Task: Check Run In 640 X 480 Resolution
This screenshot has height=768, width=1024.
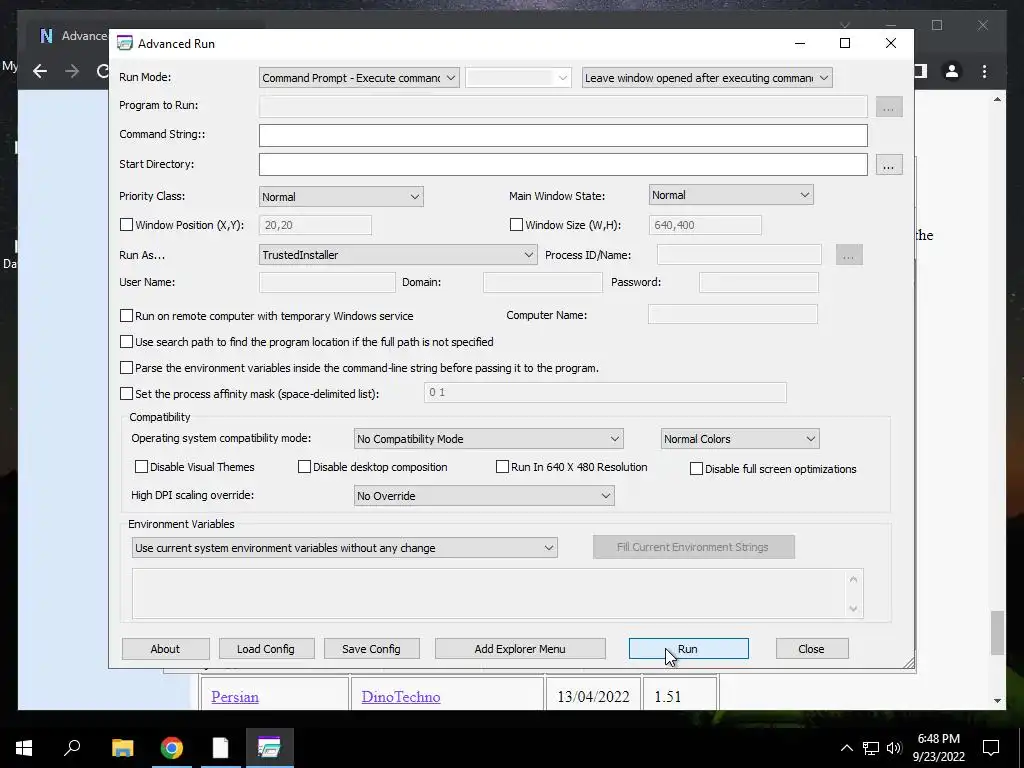Action: click(502, 467)
